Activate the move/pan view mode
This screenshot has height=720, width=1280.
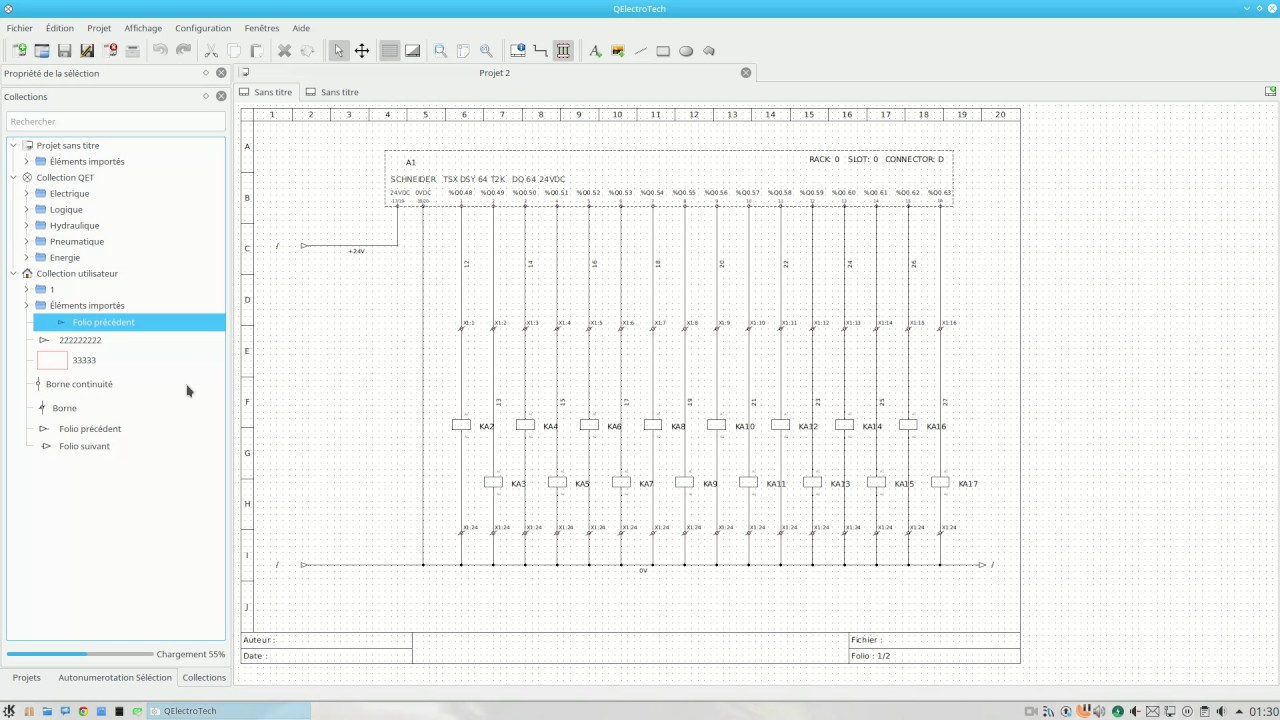362,51
